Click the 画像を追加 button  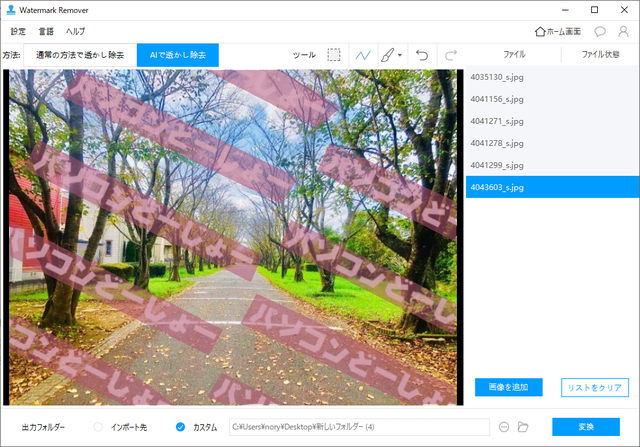click(508, 387)
